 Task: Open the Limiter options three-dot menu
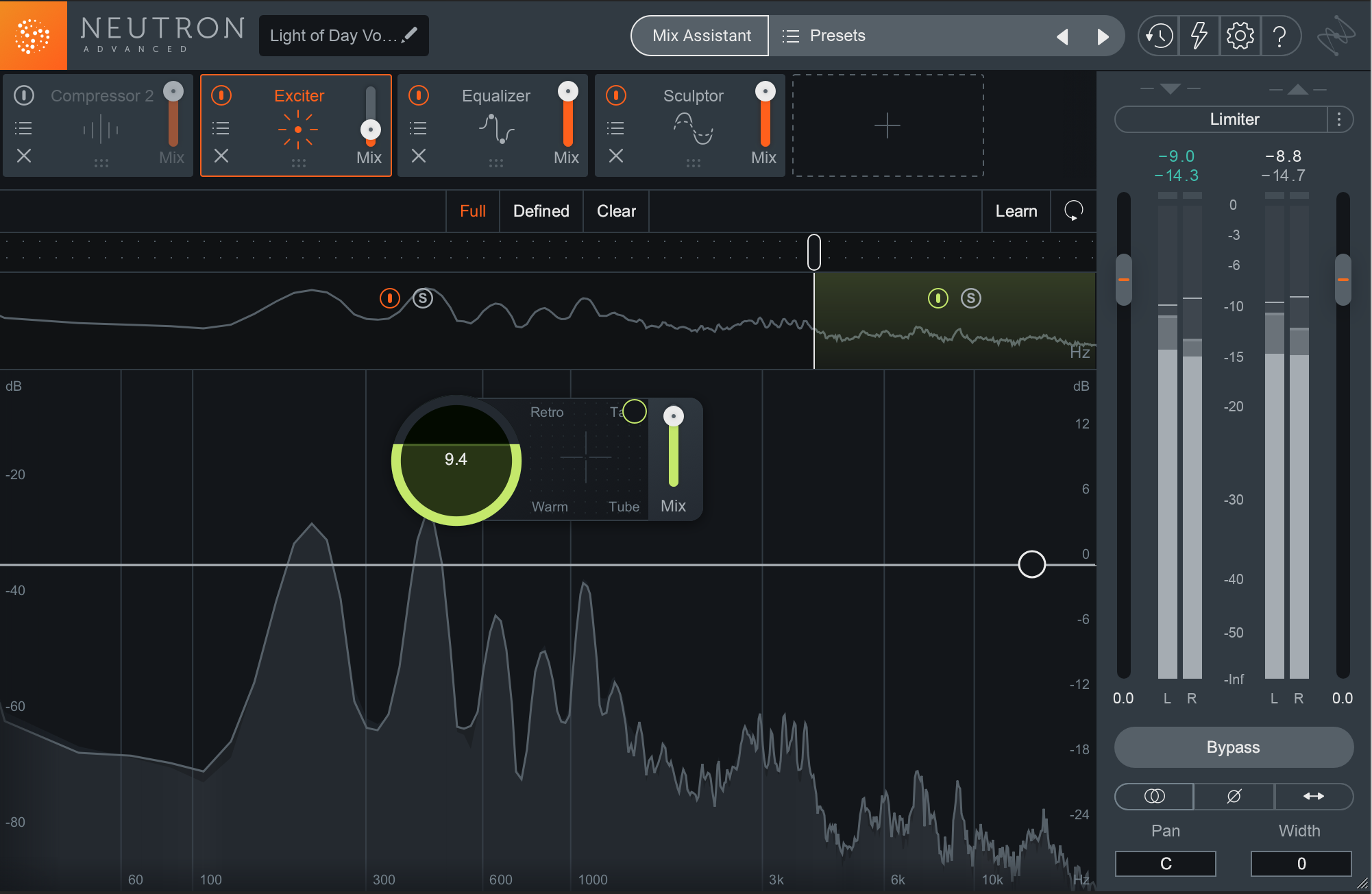tap(1339, 119)
